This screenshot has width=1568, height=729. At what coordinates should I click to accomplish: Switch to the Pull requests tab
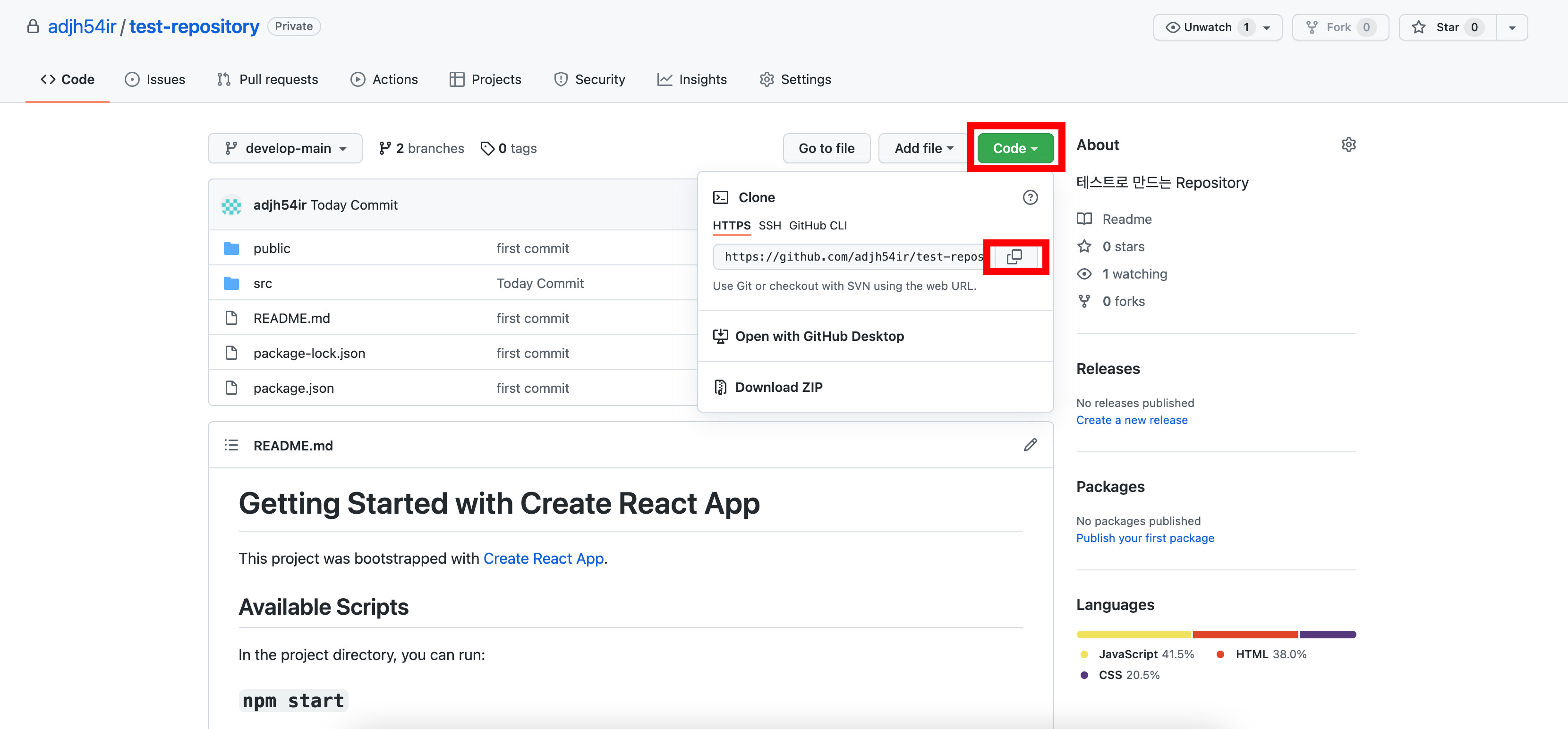point(268,79)
